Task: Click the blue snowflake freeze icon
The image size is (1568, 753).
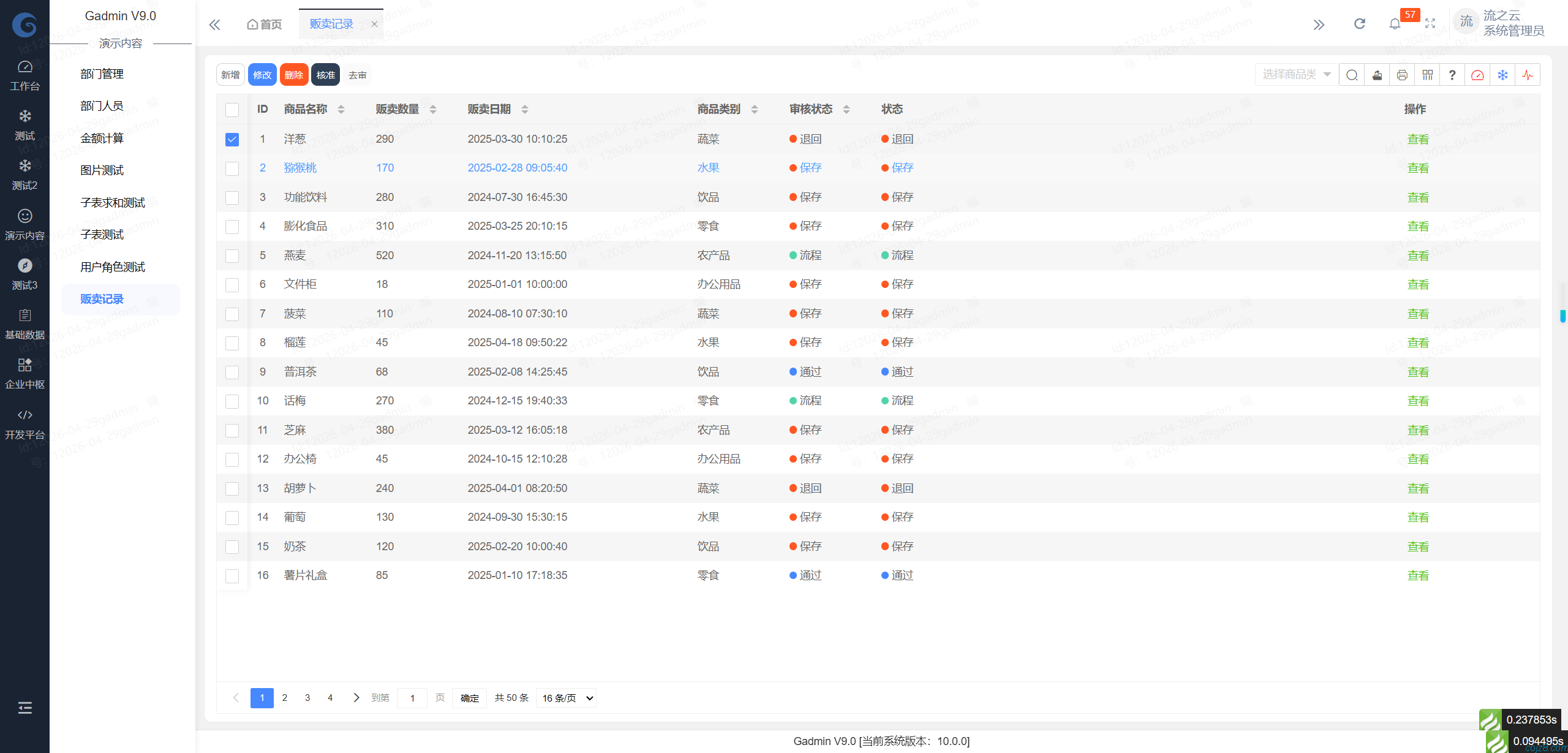Action: click(1503, 74)
